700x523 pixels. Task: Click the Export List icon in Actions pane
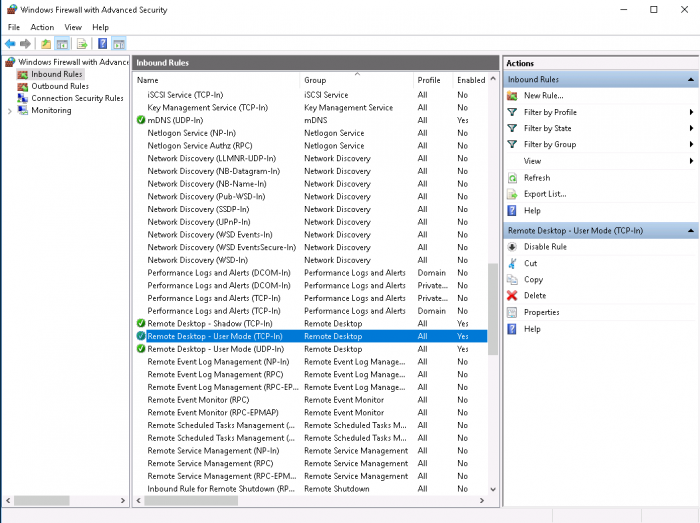[512, 194]
